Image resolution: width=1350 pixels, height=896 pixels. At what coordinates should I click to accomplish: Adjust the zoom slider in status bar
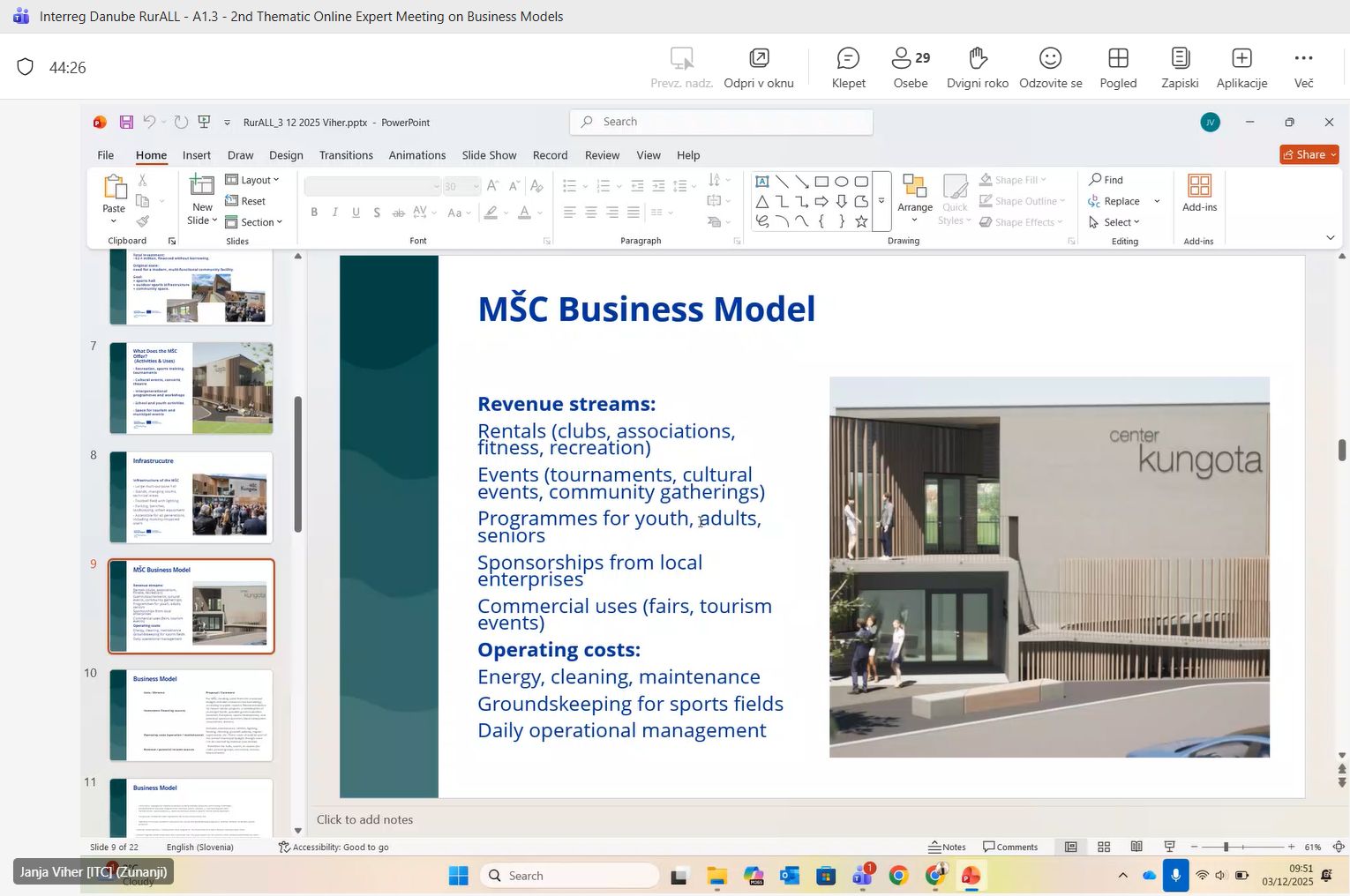point(1226,847)
